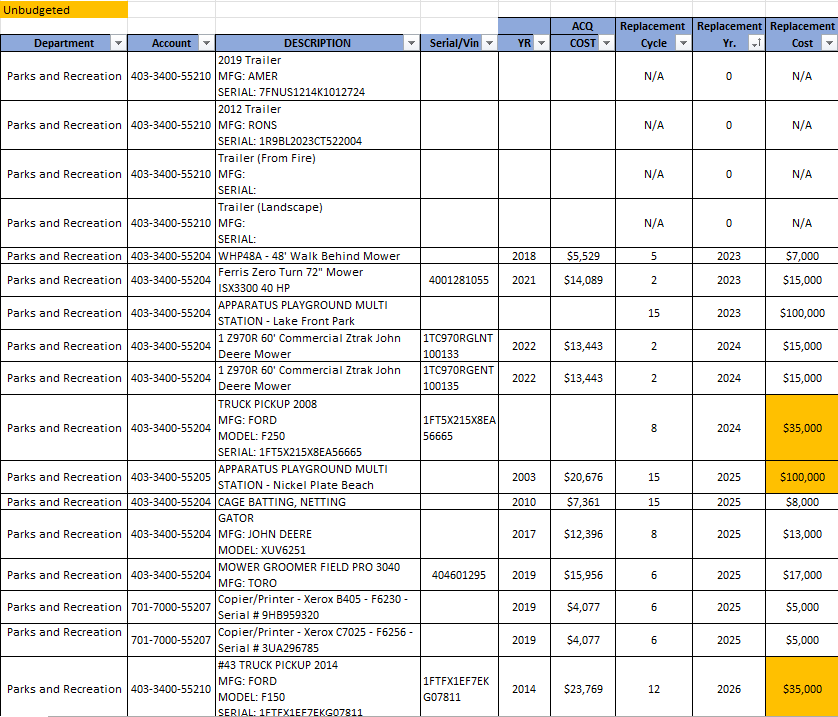The image size is (838, 717).
Task: Select the 2019 Trailer AMER description cell
Action: pos(317,76)
